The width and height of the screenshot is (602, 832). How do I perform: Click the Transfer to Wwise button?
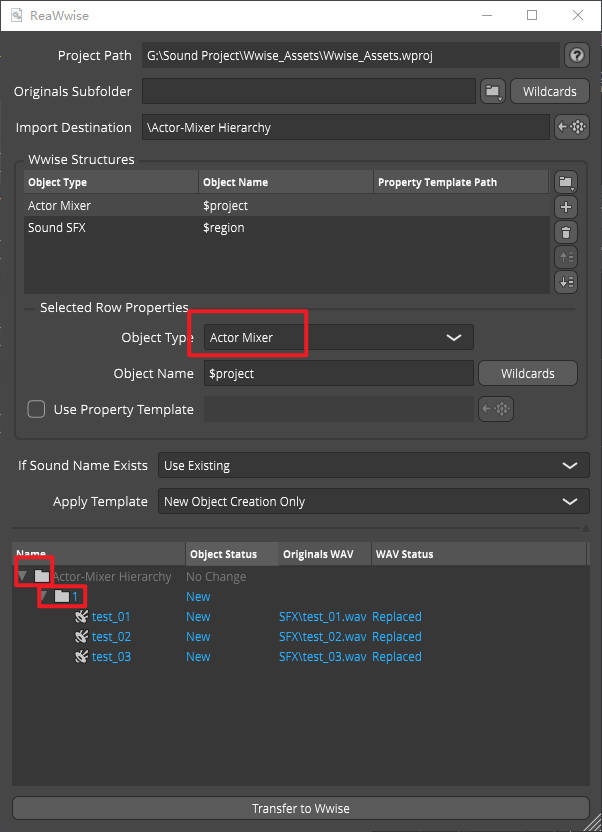301,808
